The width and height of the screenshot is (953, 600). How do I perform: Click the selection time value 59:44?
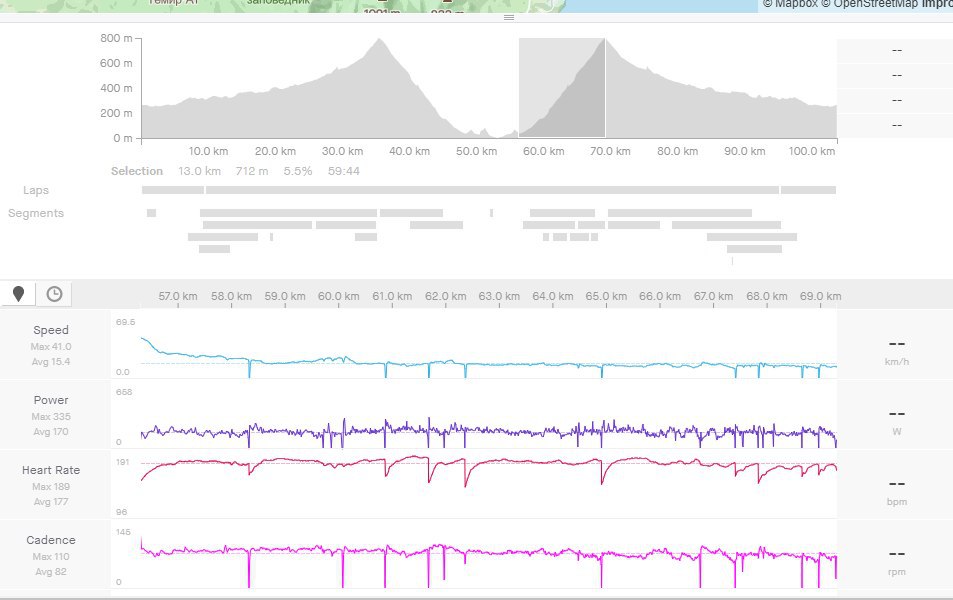pos(344,171)
